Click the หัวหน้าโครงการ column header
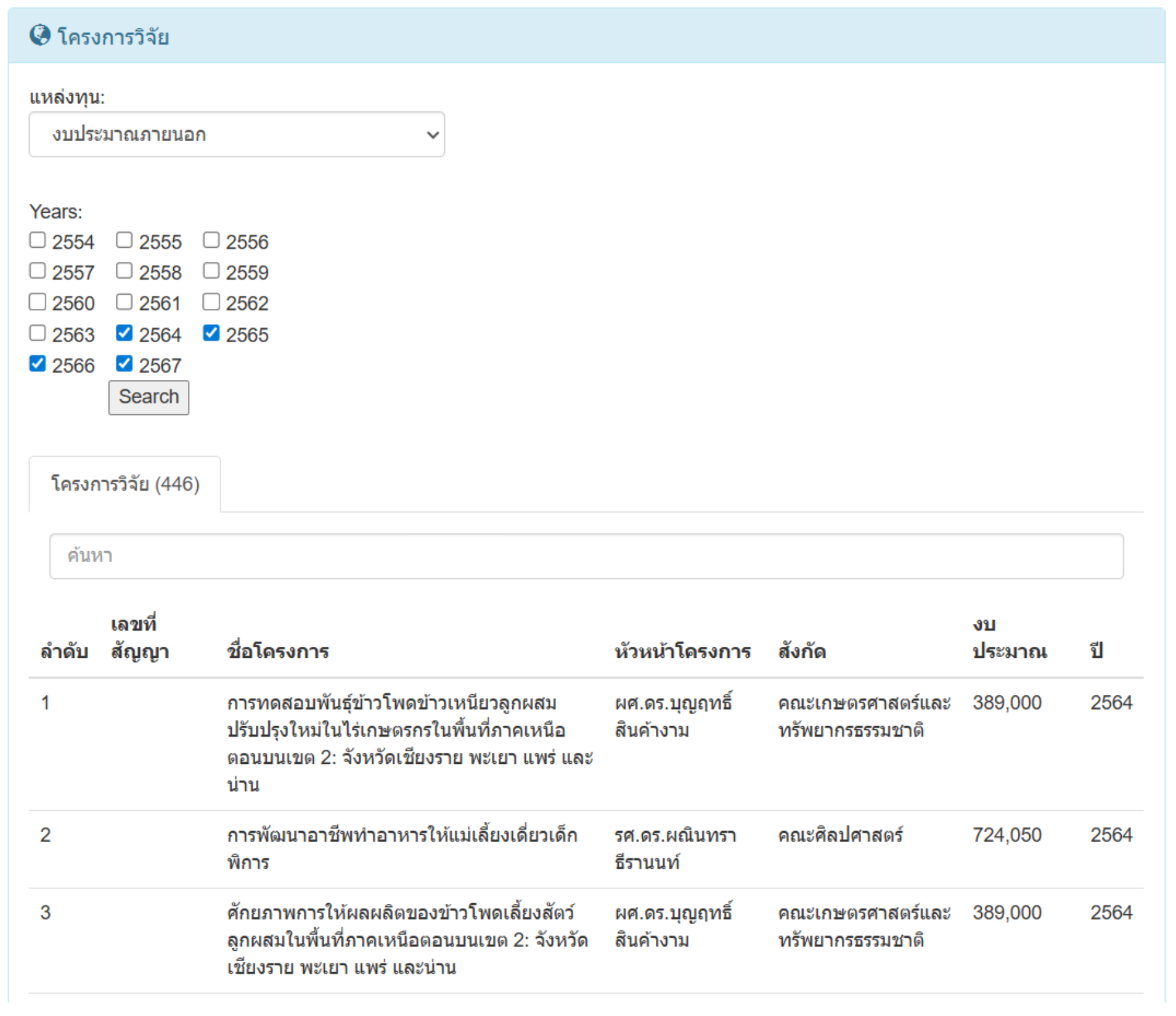1176x1016 pixels. pos(683,652)
